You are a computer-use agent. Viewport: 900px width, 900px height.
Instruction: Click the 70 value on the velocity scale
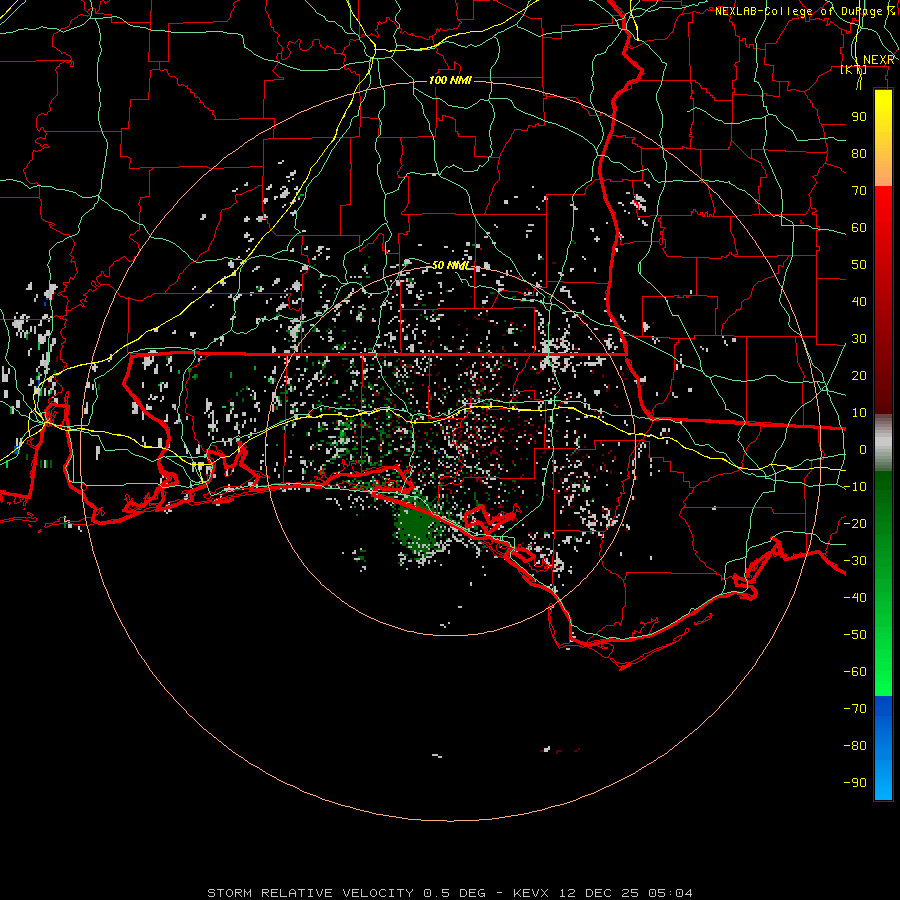[859, 191]
